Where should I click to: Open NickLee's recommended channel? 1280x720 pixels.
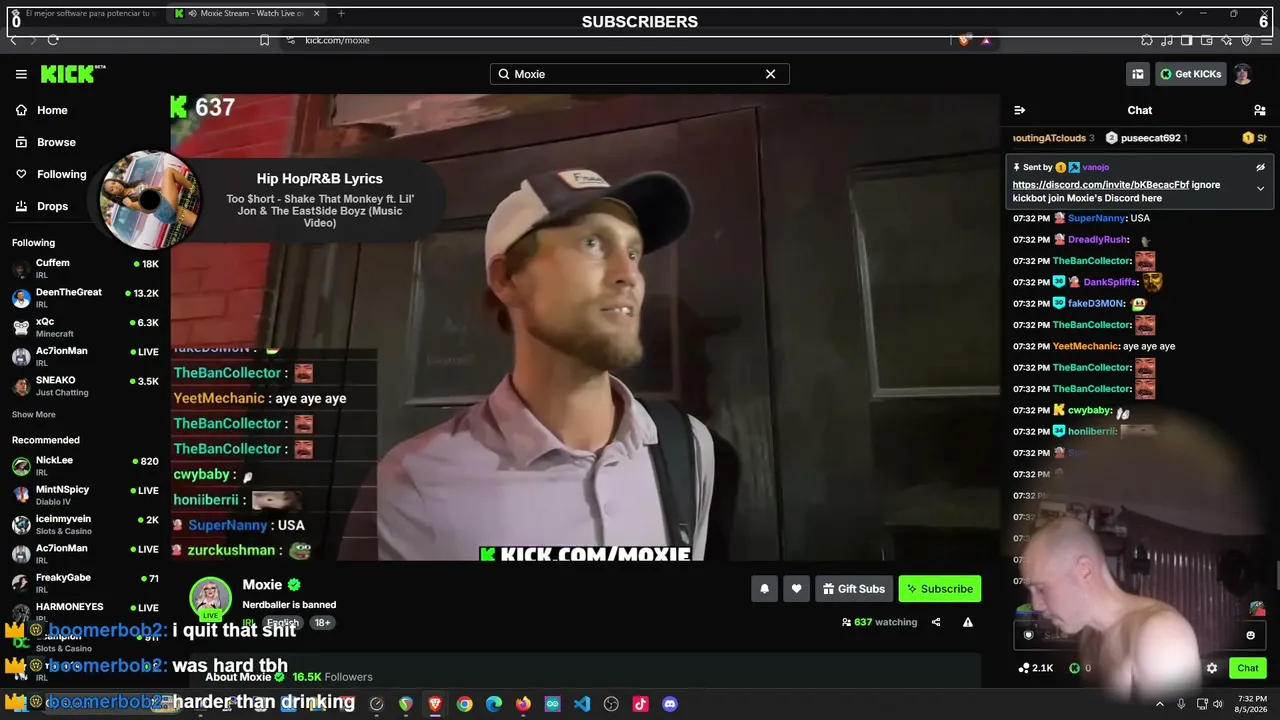click(85, 465)
